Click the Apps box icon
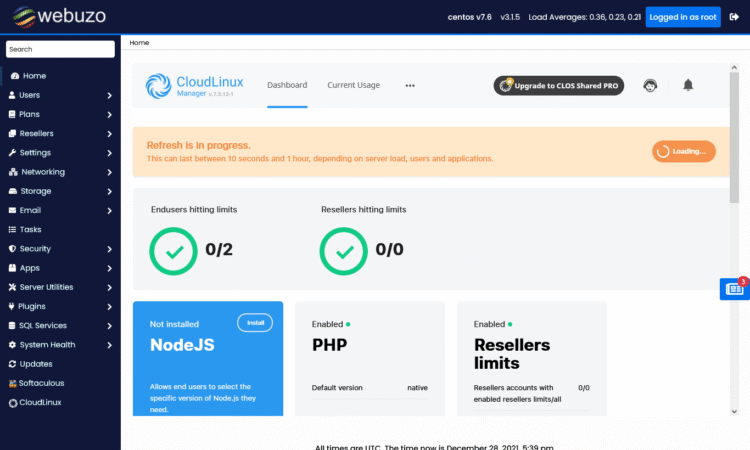Viewport: 750px width, 450px height. 12,268
